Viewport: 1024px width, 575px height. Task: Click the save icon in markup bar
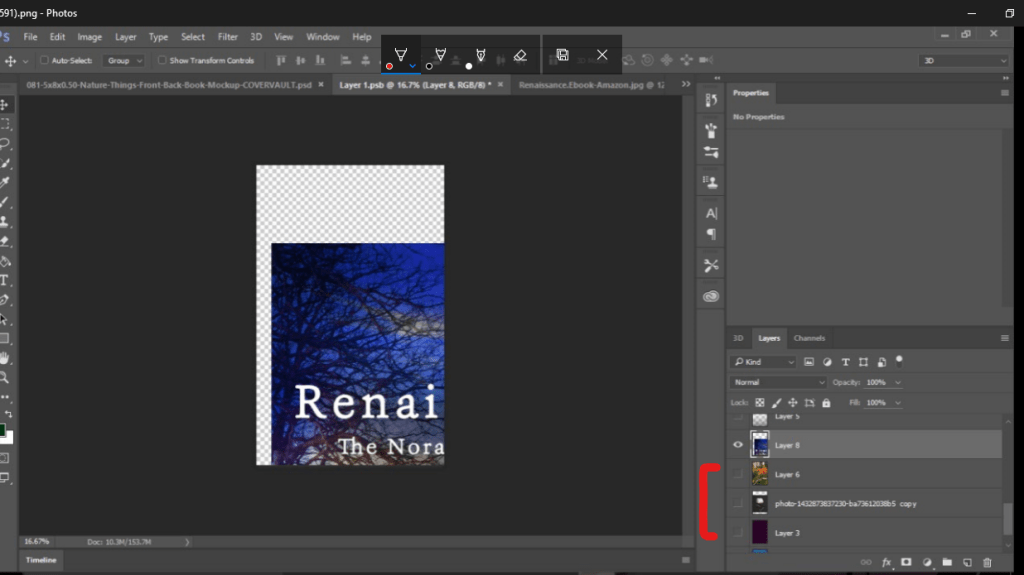tap(563, 55)
